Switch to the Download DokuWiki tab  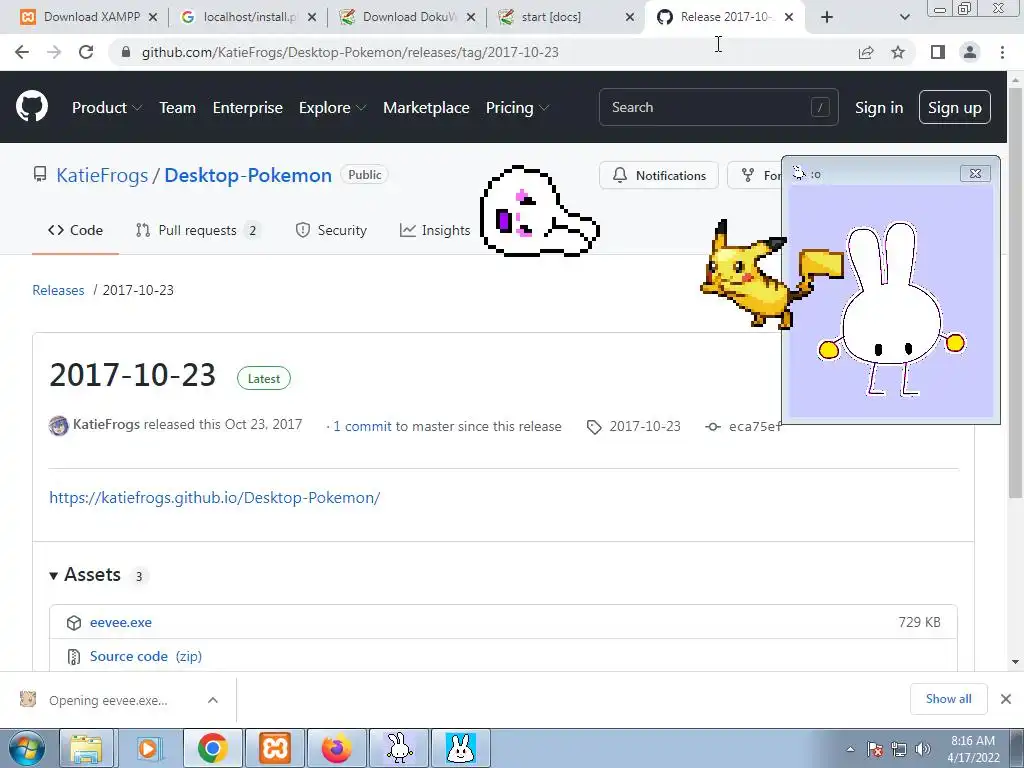click(x=408, y=17)
